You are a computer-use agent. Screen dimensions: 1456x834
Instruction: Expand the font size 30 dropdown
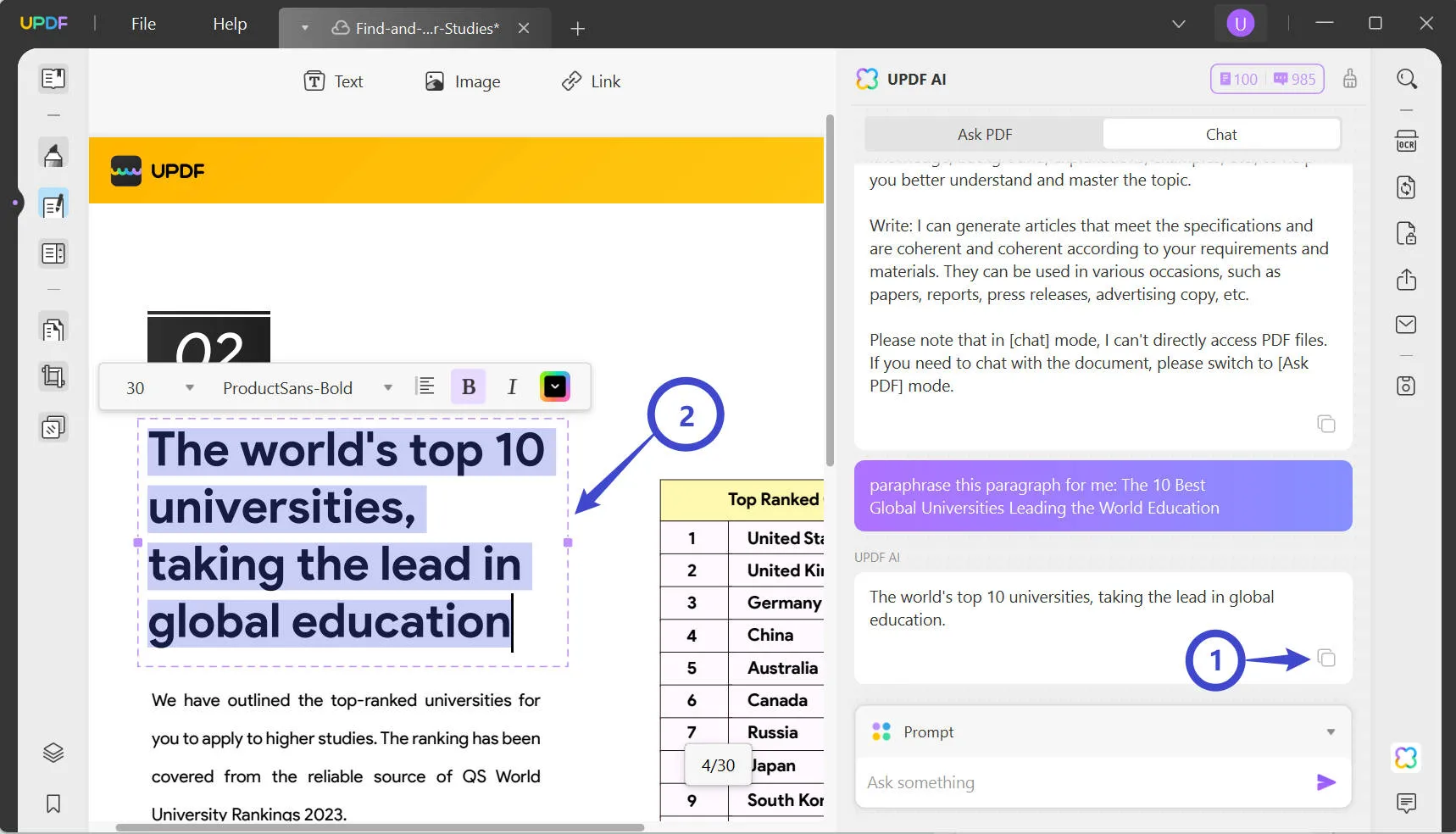click(x=190, y=388)
